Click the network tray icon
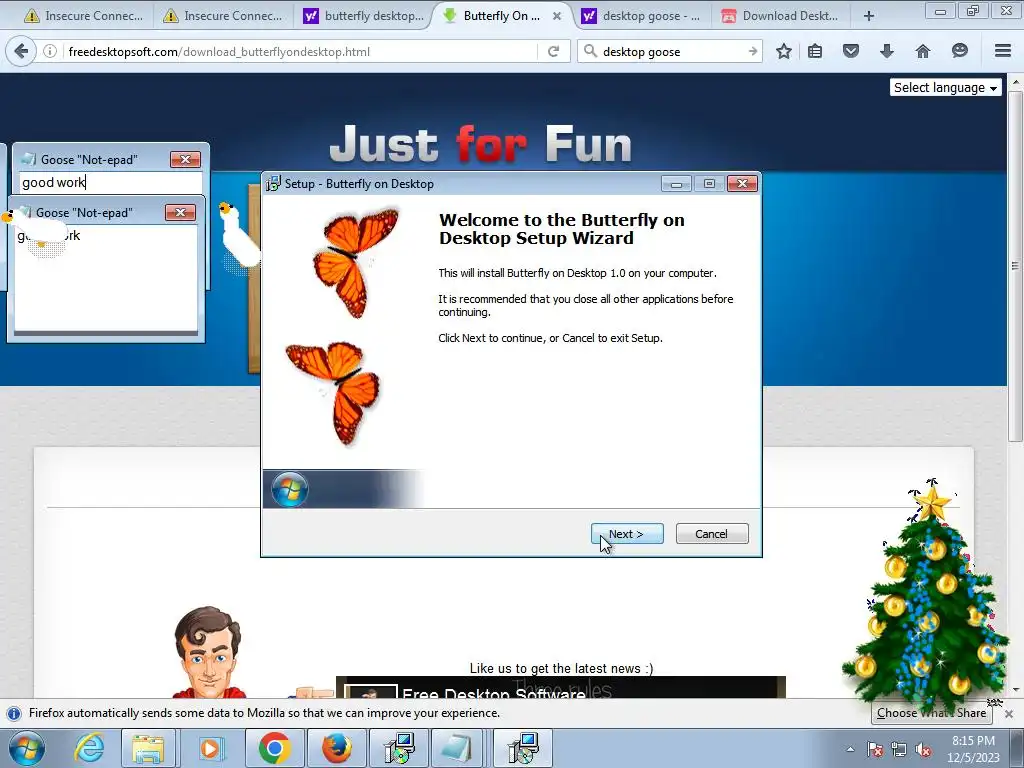 click(x=899, y=750)
